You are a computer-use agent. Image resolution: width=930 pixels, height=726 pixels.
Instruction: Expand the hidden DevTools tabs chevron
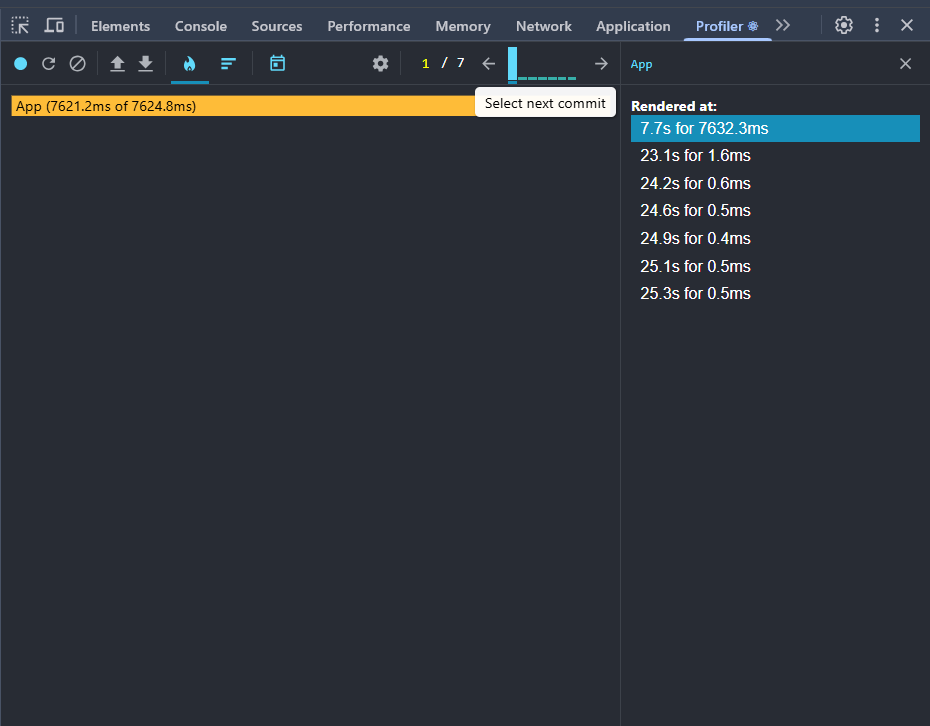(x=783, y=25)
